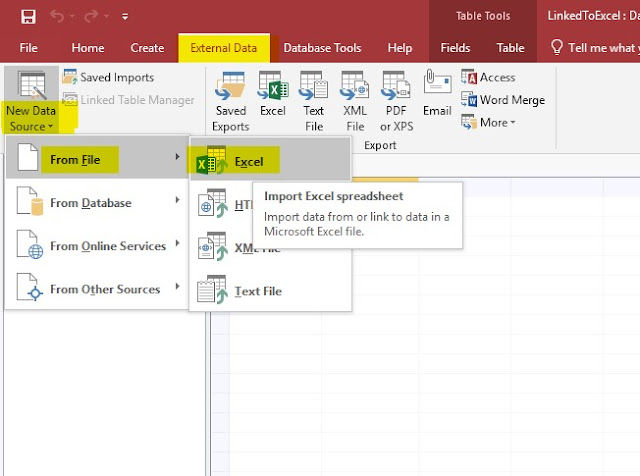The height and width of the screenshot is (476, 640).
Task: Switch to the Create tab
Action: pyautogui.click(x=147, y=48)
